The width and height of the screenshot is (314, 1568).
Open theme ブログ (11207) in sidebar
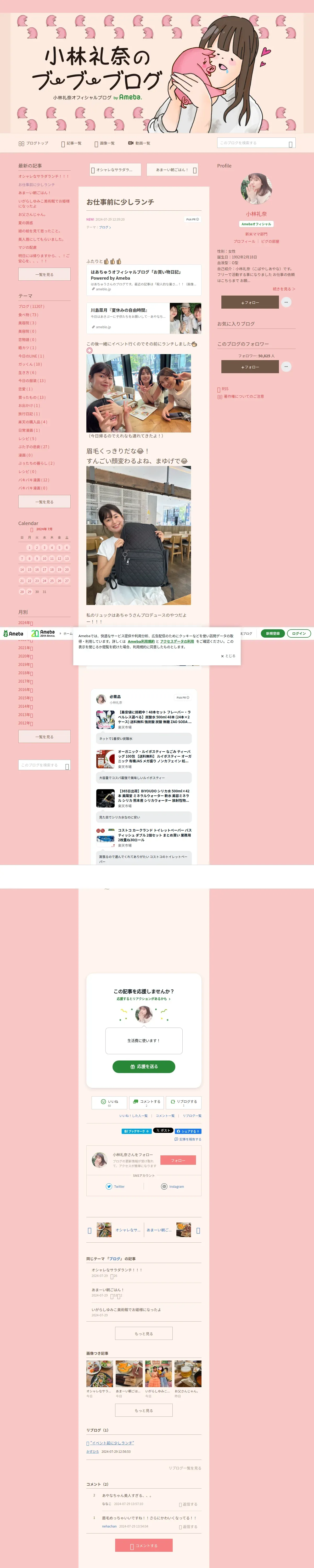click(31, 307)
